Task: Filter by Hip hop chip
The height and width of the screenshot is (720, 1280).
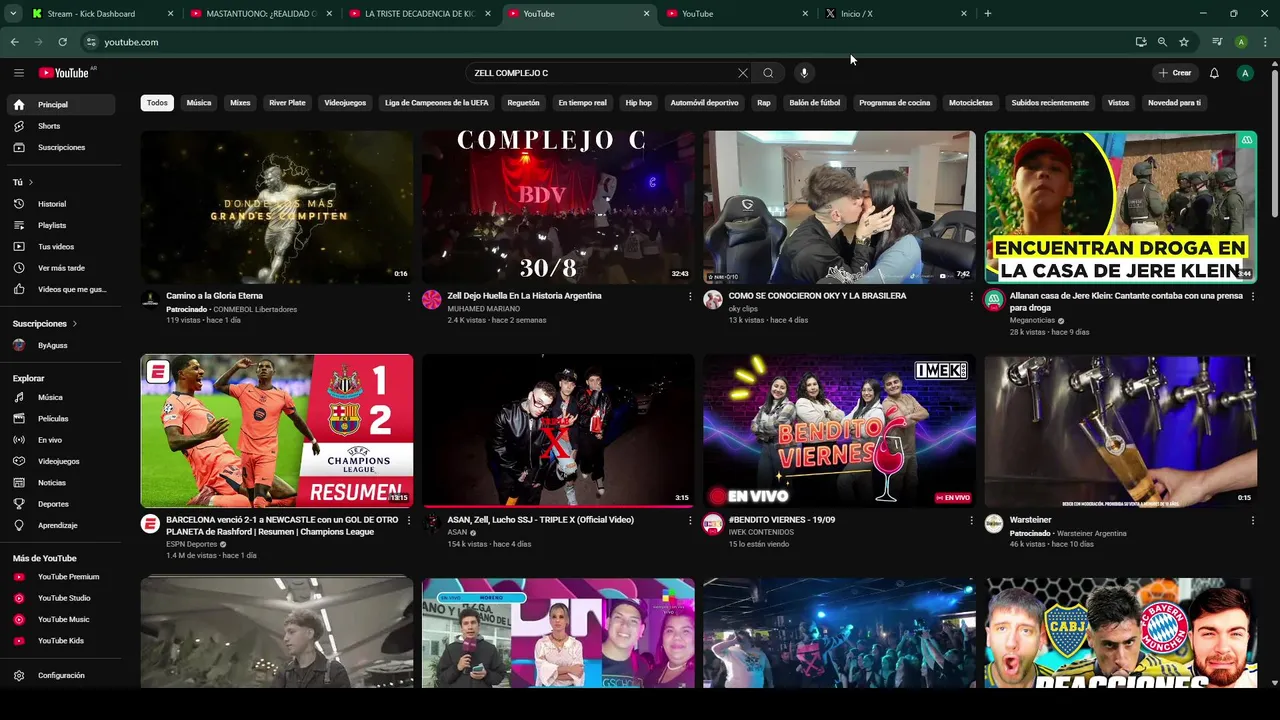Action: pos(638,103)
